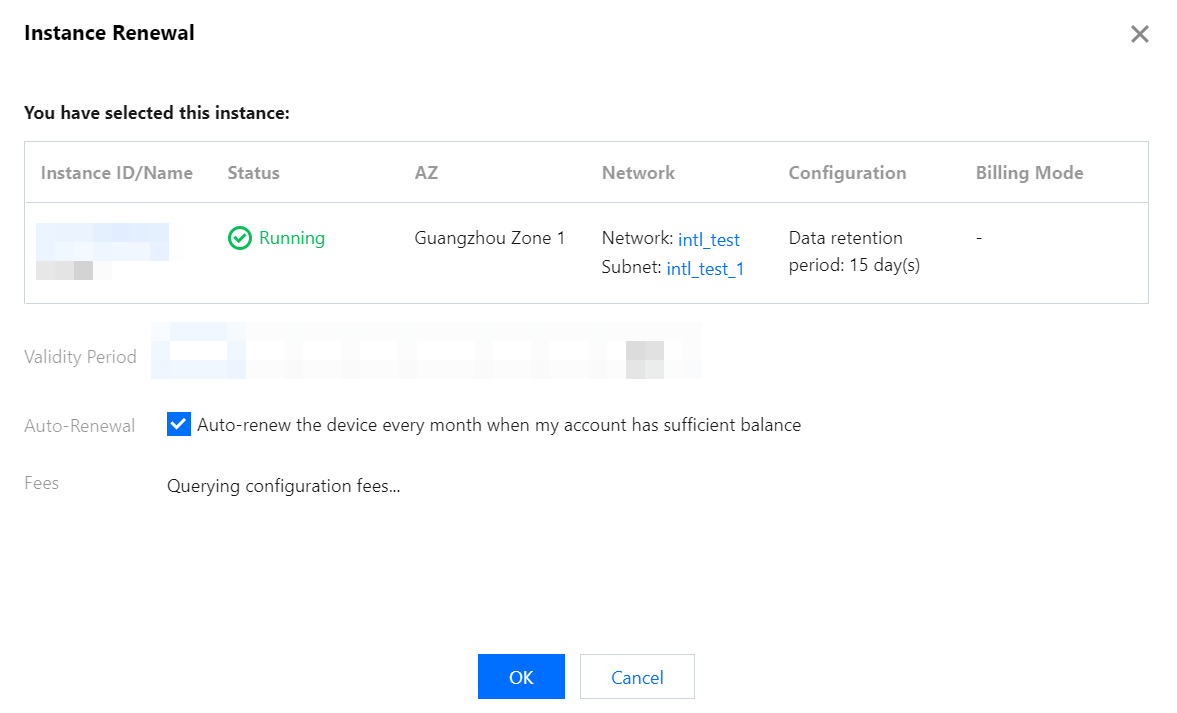Select the blurred Validity Period options bar

tap(426, 351)
